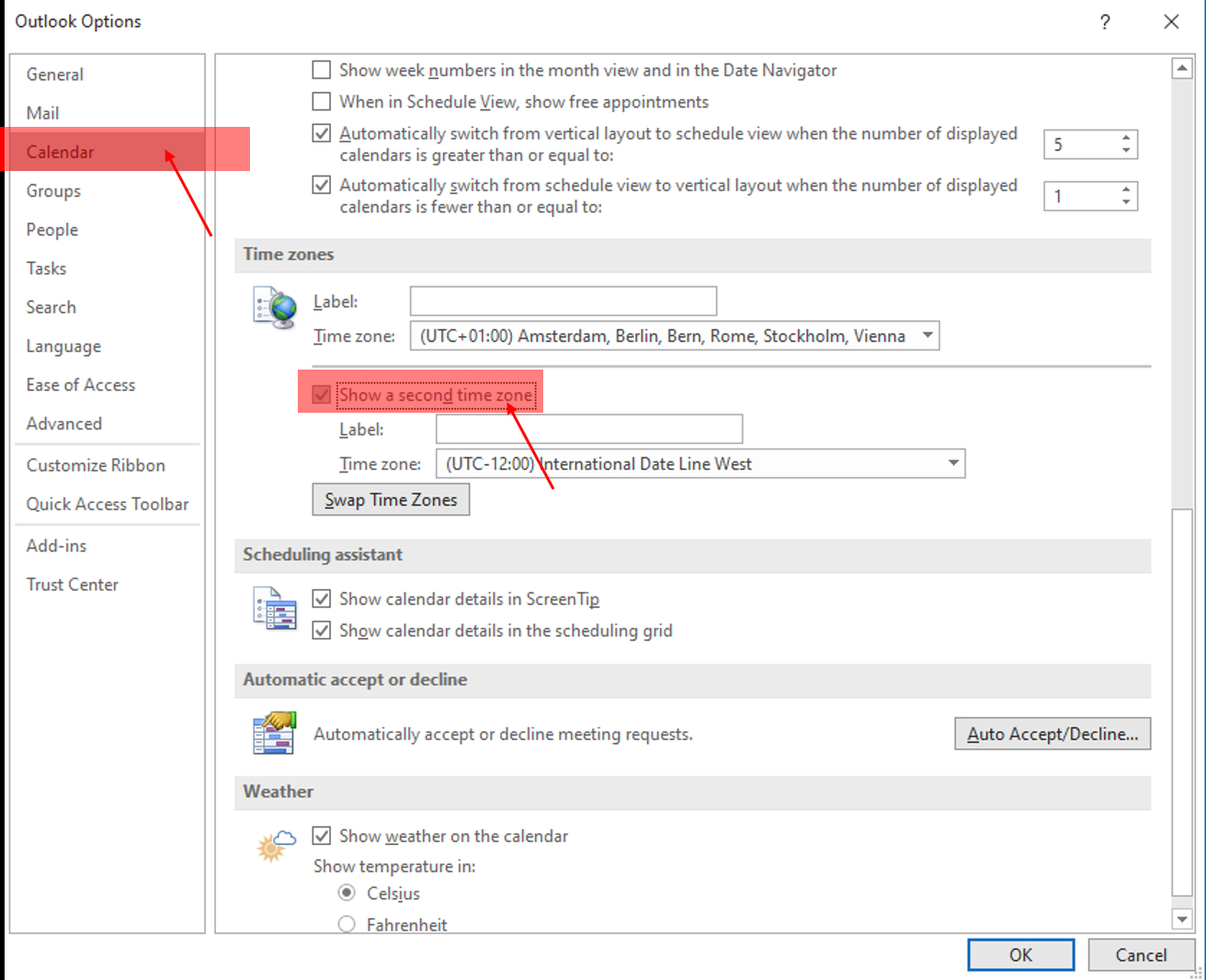The width and height of the screenshot is (1206, 980).
Task: Focus the second time zone Label field
Action: (x=589, y=428)
